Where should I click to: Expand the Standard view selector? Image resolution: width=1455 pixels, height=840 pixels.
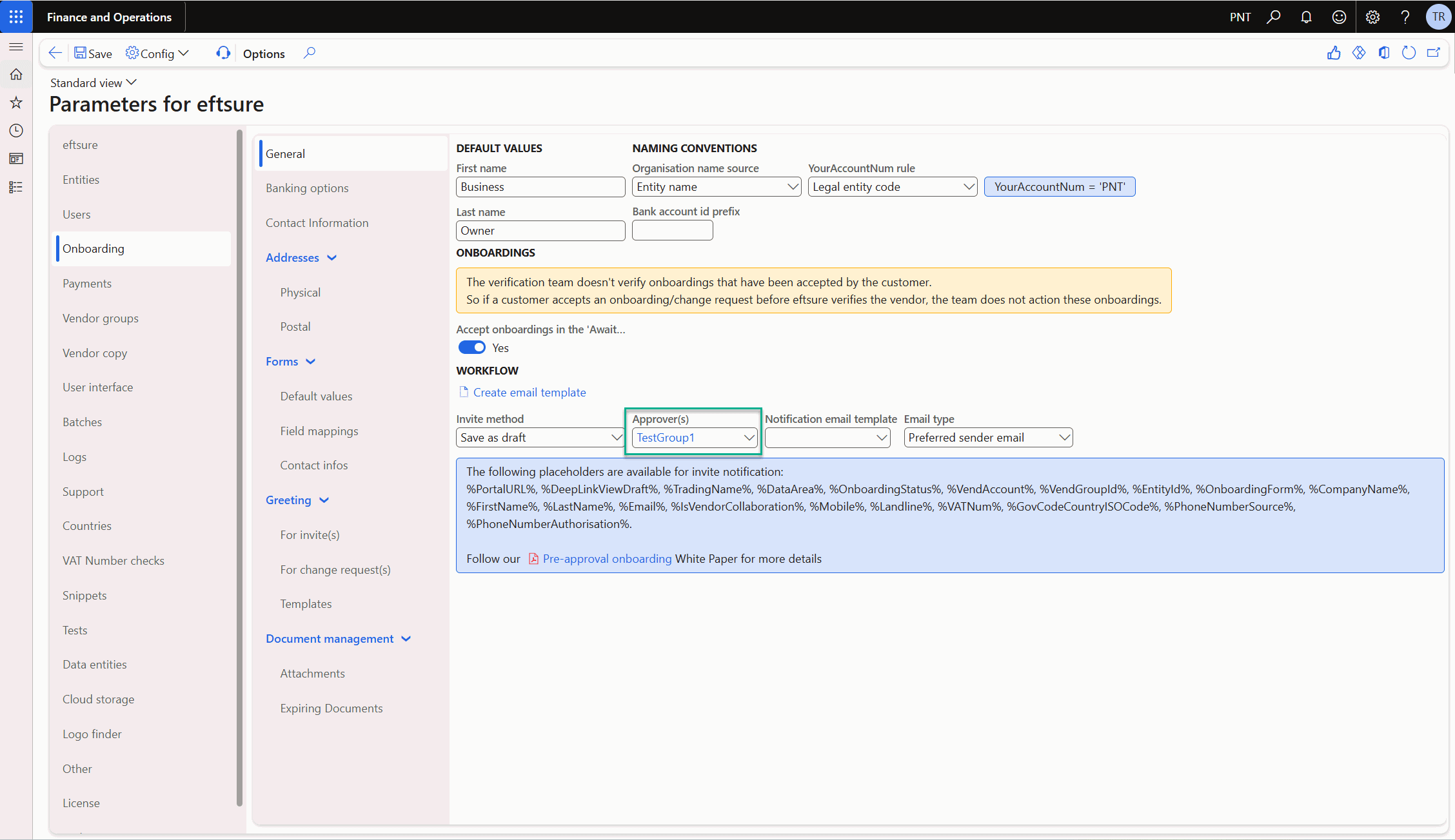(94, 83)
